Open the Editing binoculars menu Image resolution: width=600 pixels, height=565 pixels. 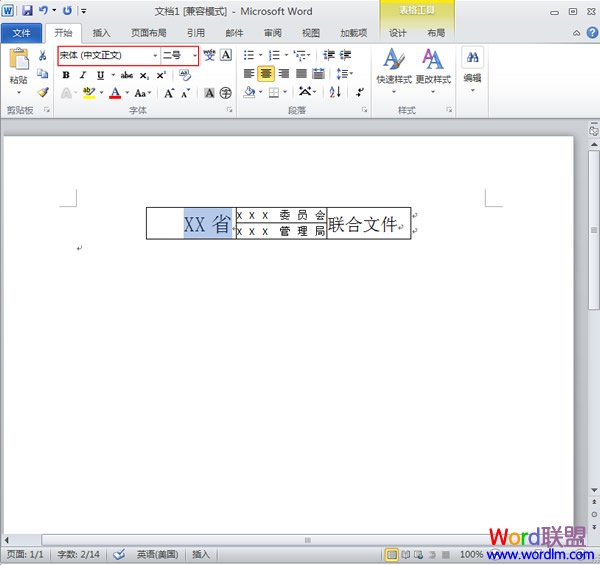point(473,70)
